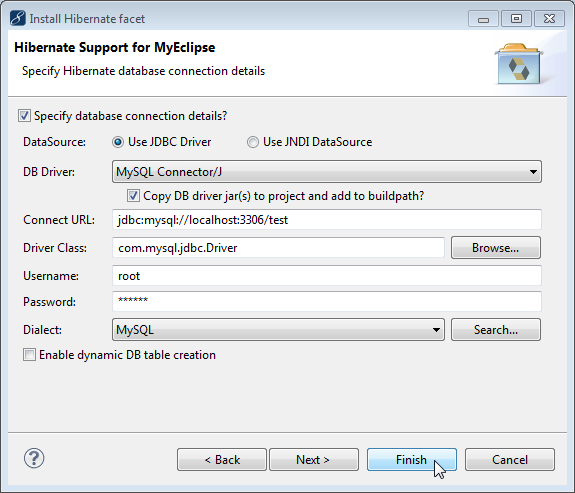Click the Search button beside Dialect
The image size is (575, 493).
coord(496,330)
